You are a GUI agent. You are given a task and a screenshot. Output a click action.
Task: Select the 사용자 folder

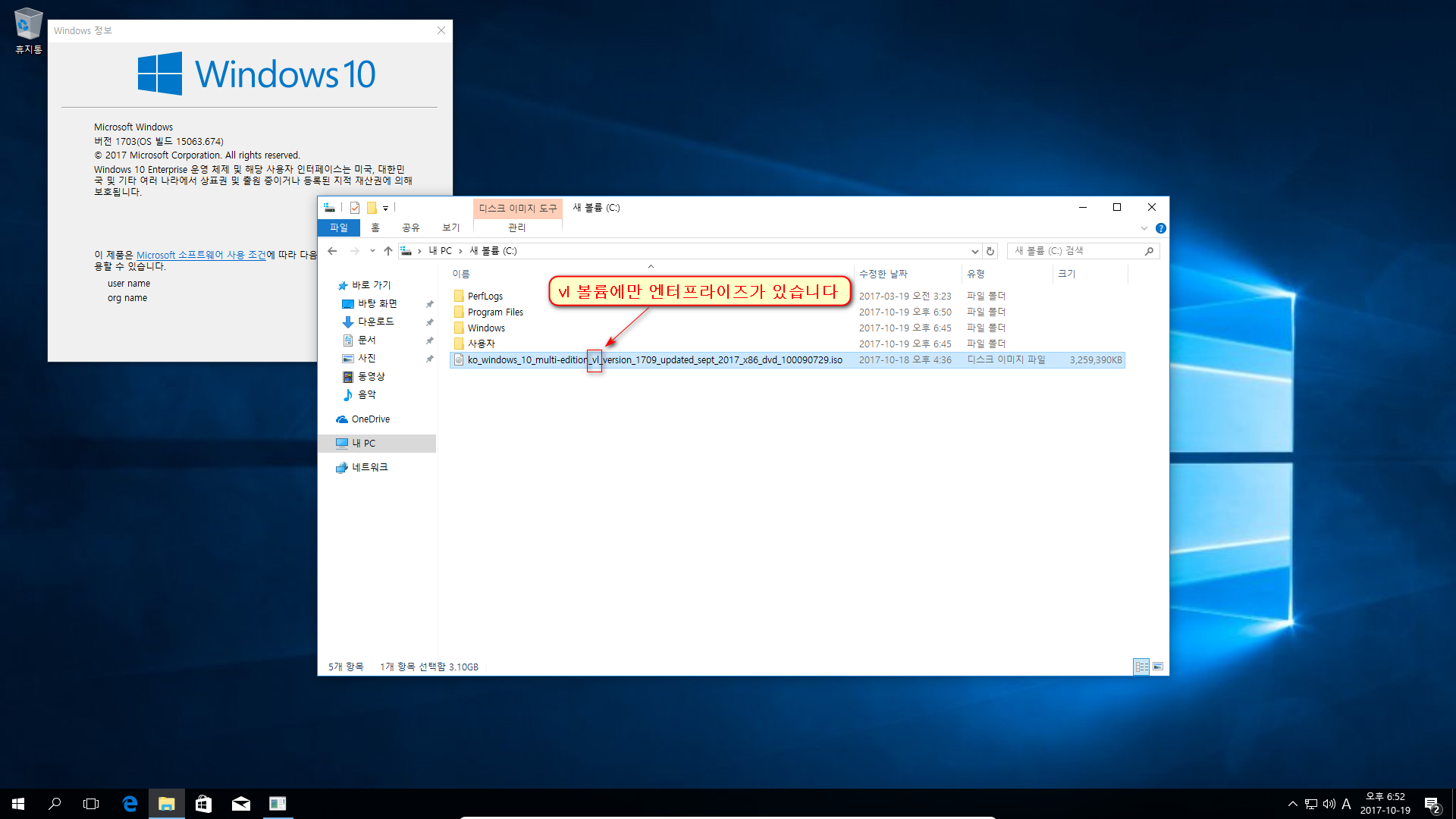(481, 344)
